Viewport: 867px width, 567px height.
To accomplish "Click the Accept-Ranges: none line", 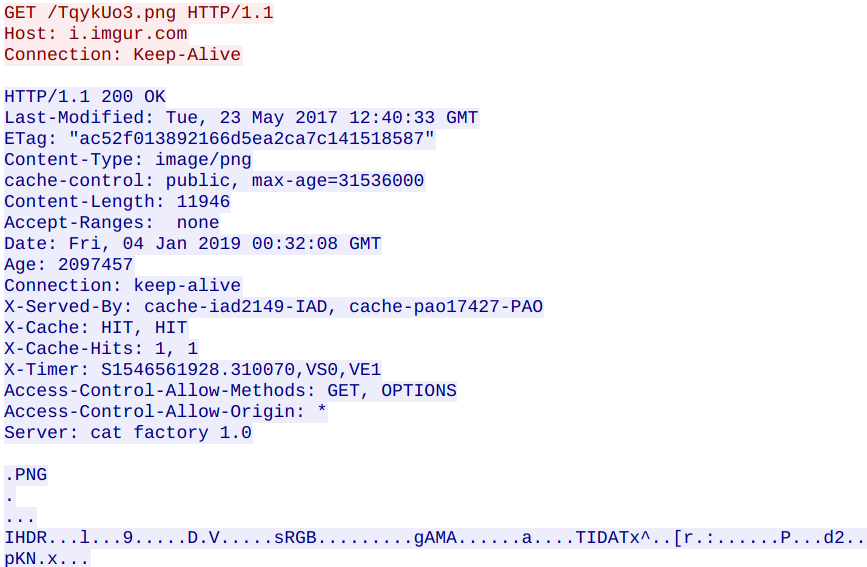I will point(111,223).
